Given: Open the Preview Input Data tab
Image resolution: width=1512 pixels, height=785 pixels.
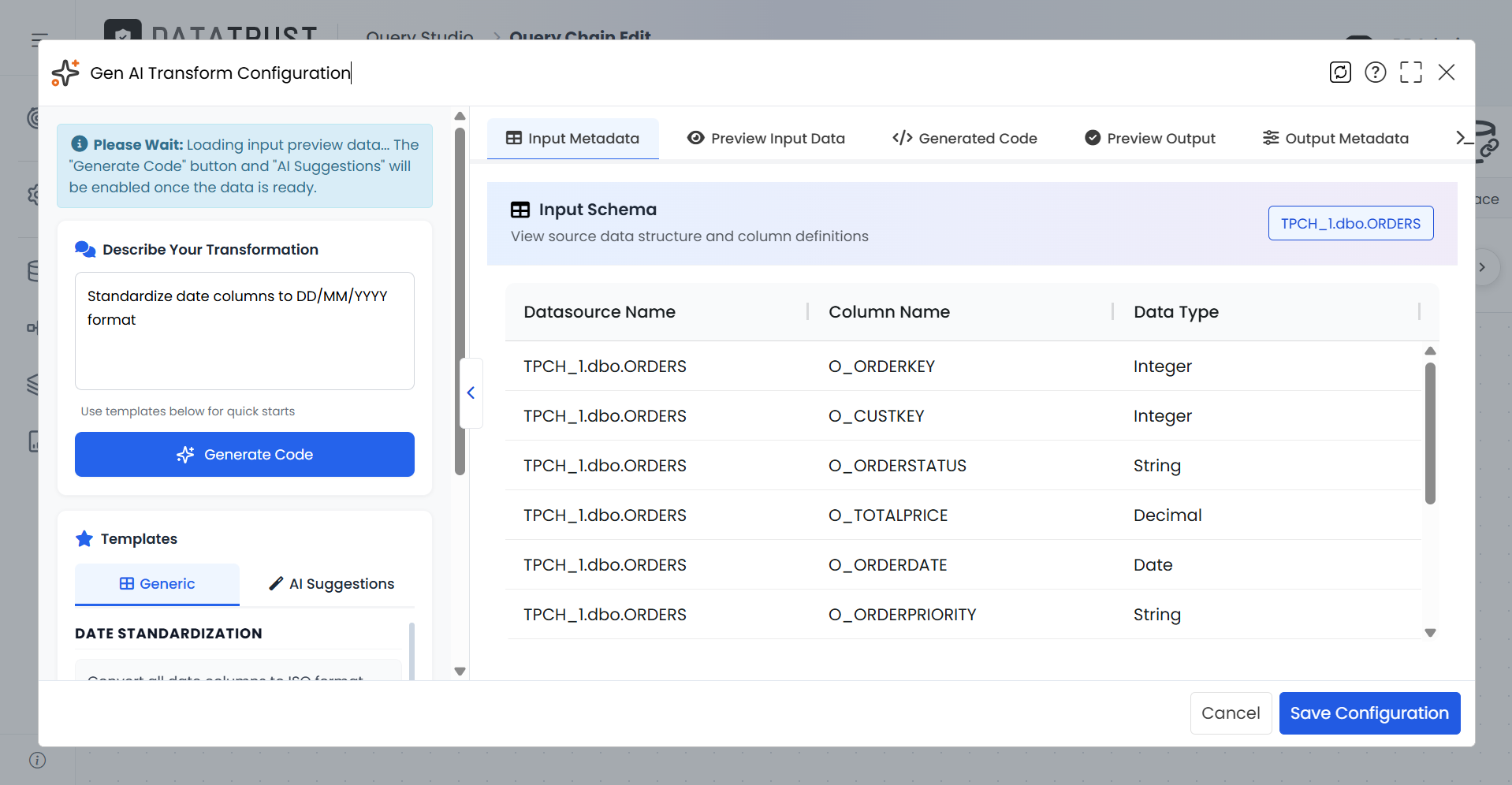Looking at the screenshot, I should 766,139.
